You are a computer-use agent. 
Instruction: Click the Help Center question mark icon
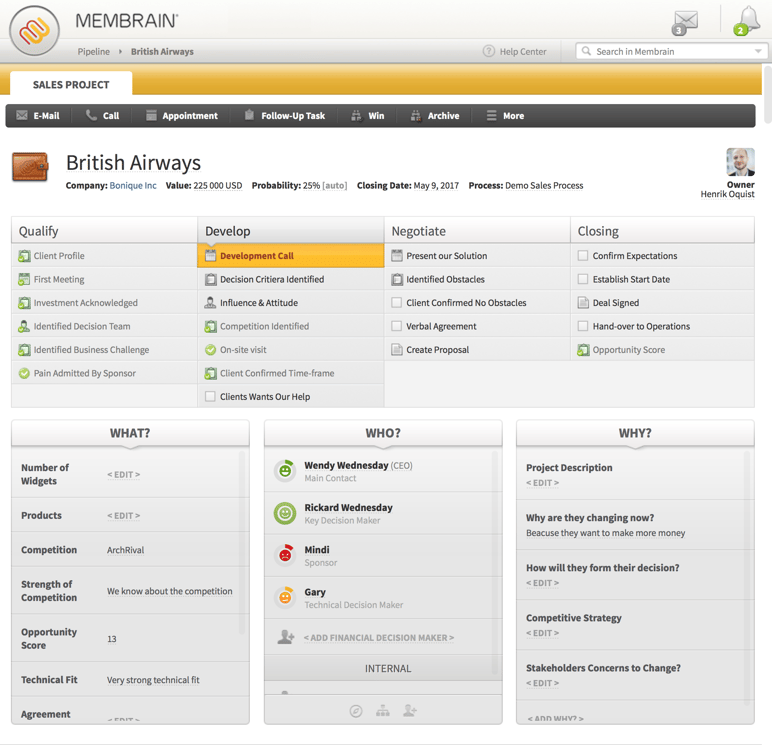point(488,51)
